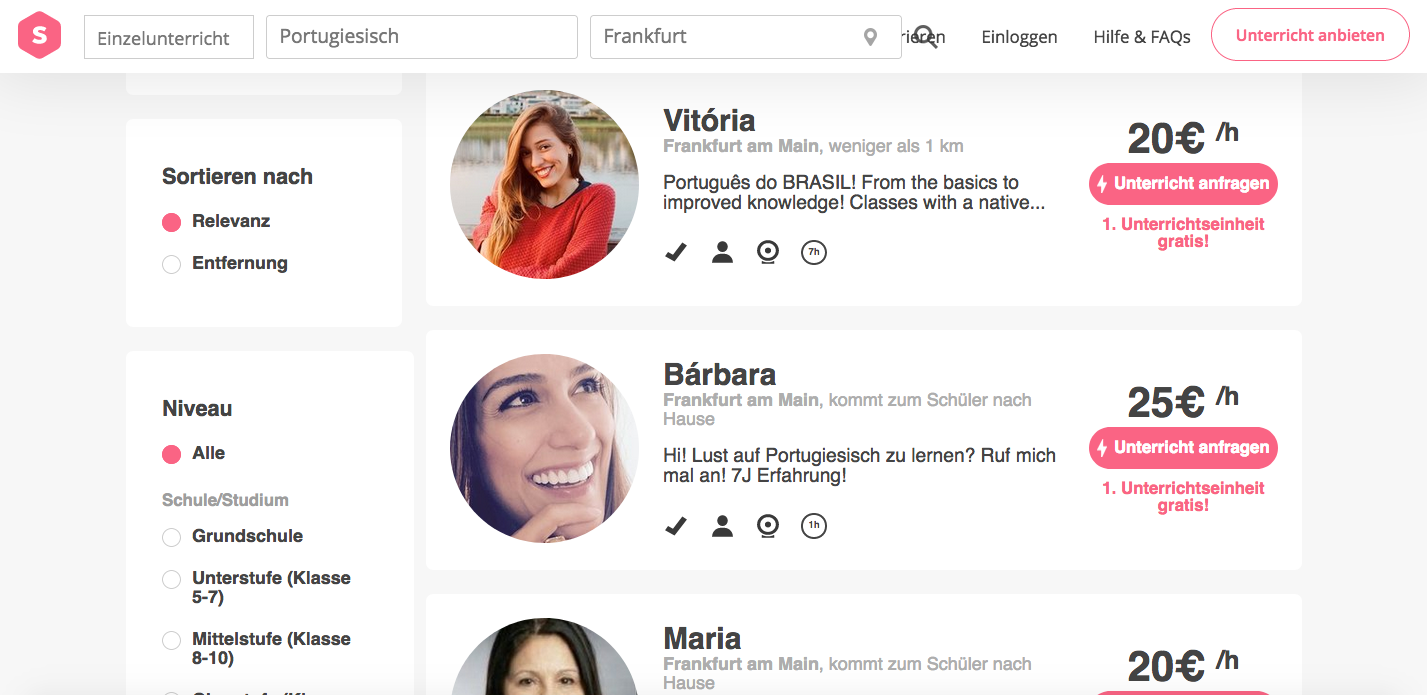
Task: Open Bárbara's profile photo
Action: point(544,448)
